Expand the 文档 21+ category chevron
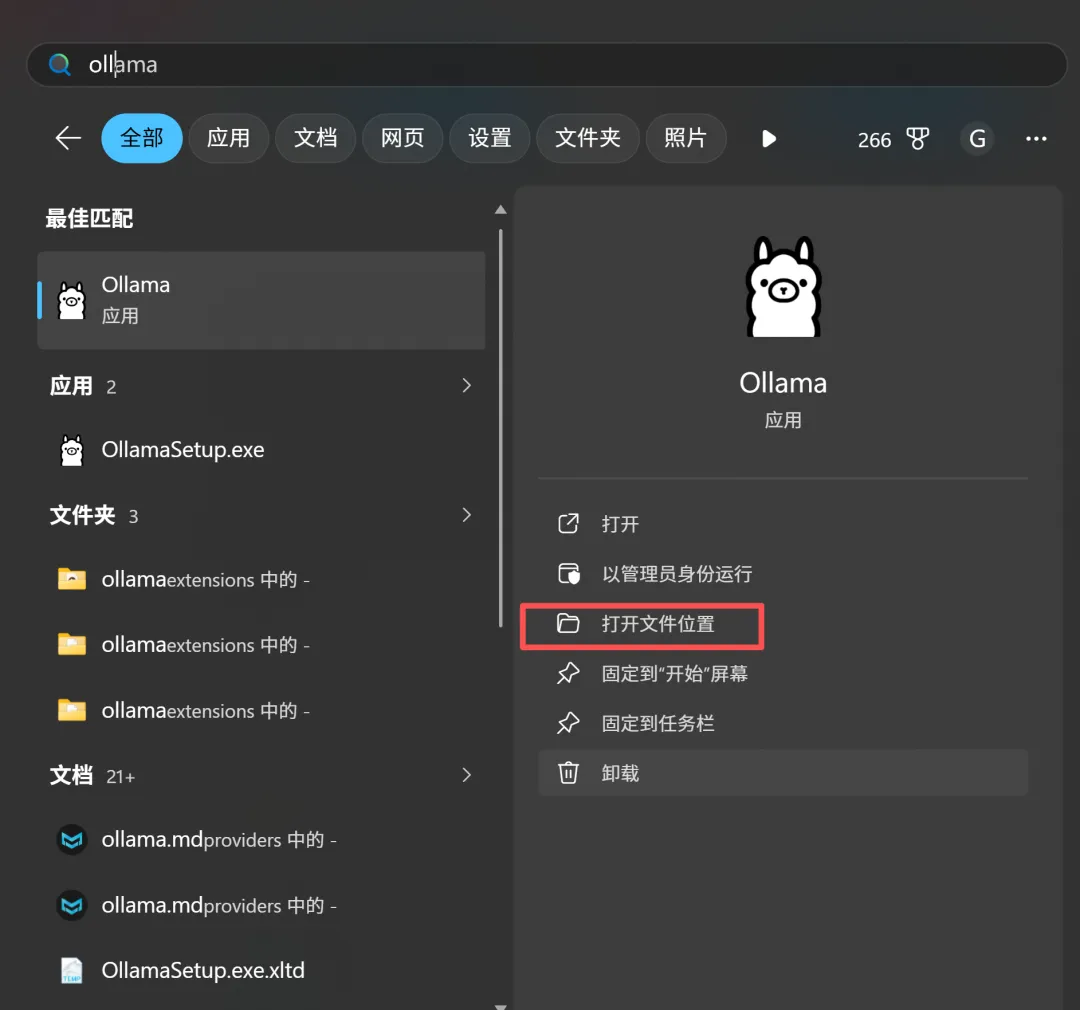 click(467, 775)
